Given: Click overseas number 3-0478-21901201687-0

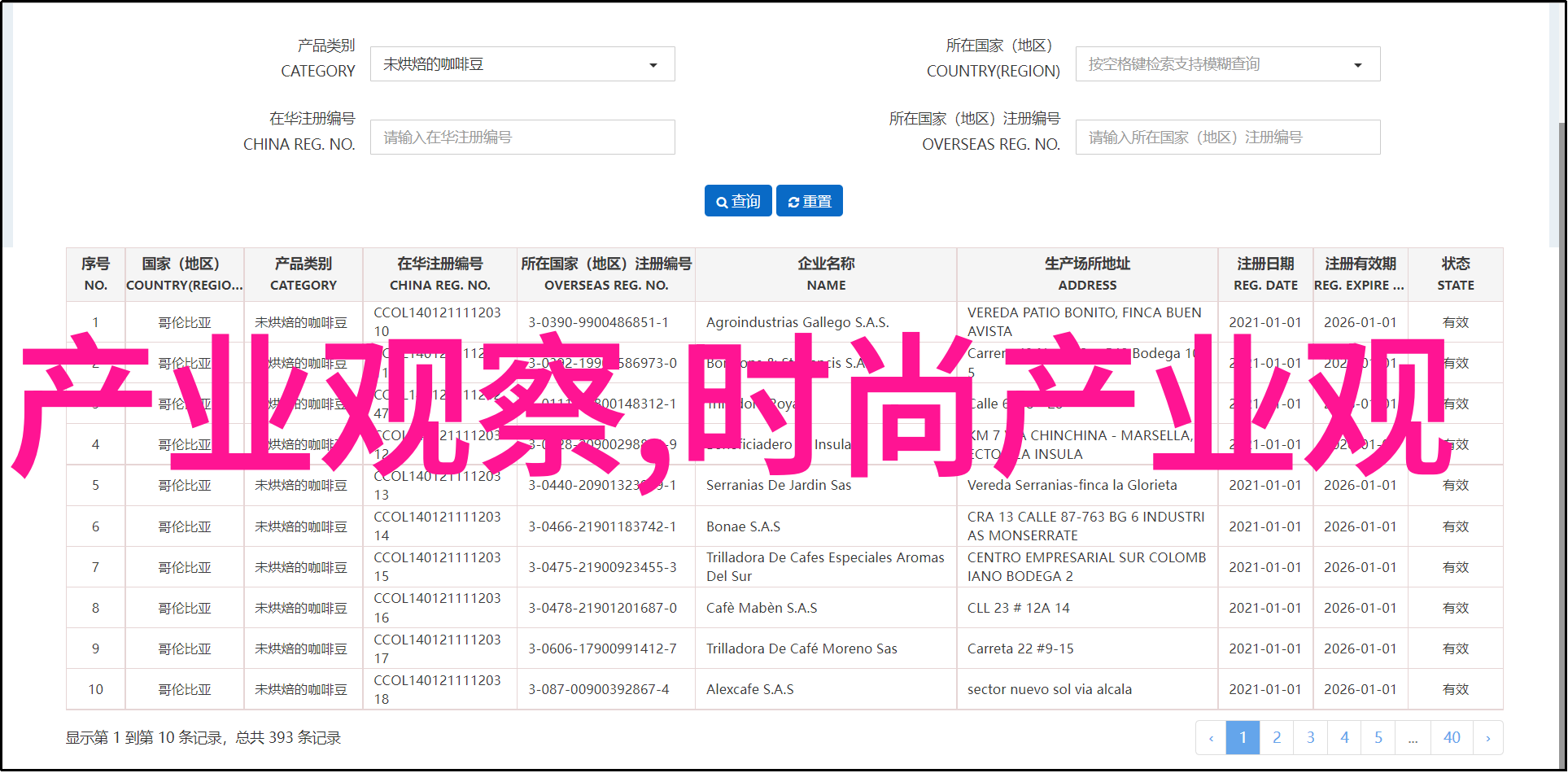Looking at the screenshot, I should tap(602, 609).
